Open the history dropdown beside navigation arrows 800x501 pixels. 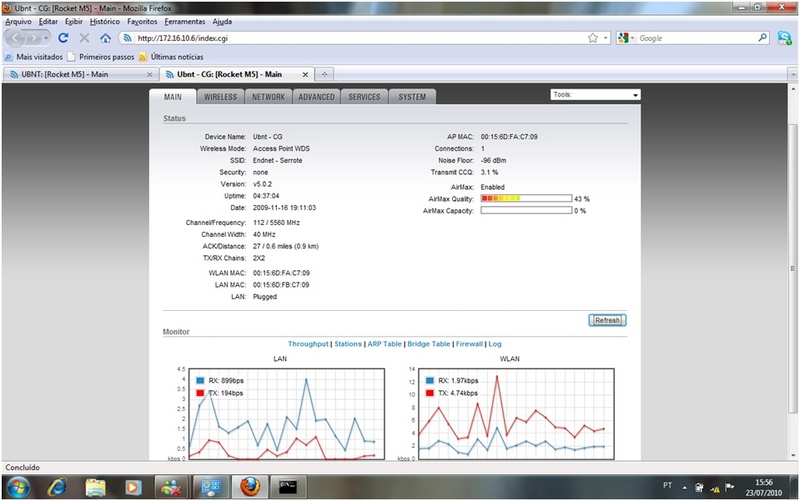[46, 38]
